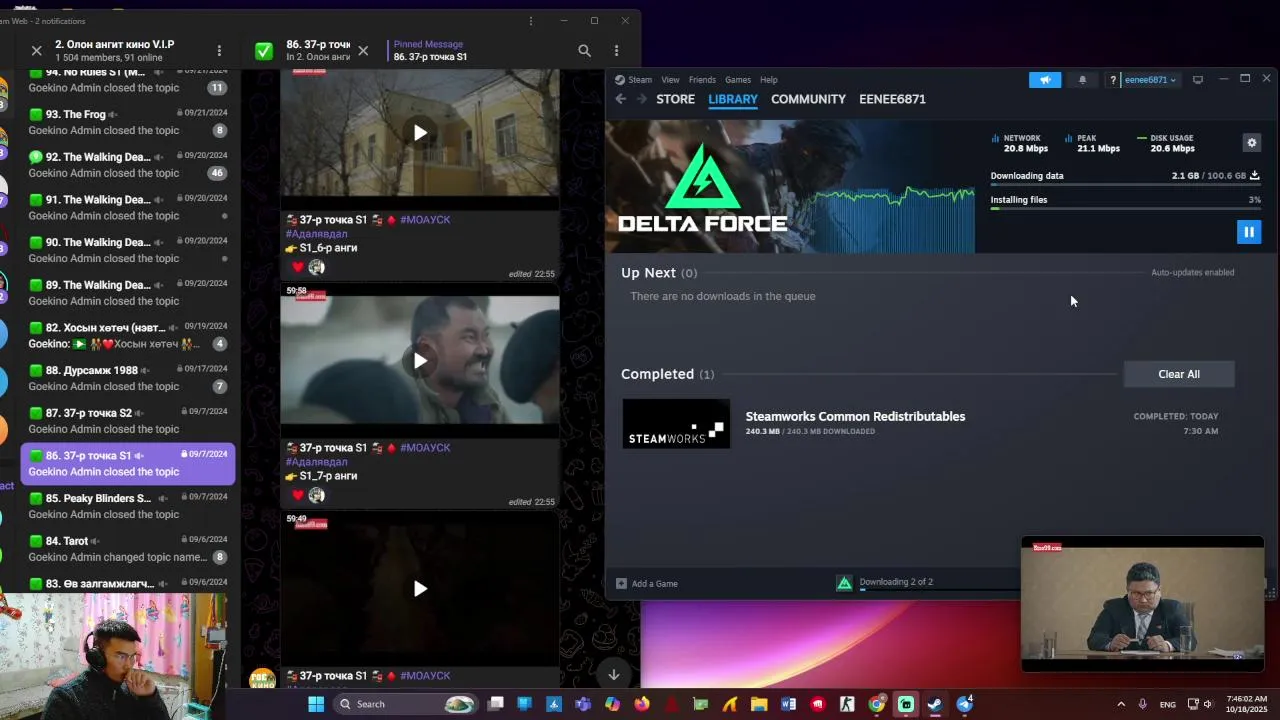
Task: Click Add a Game in Steam
Action: tap(647, 584)
